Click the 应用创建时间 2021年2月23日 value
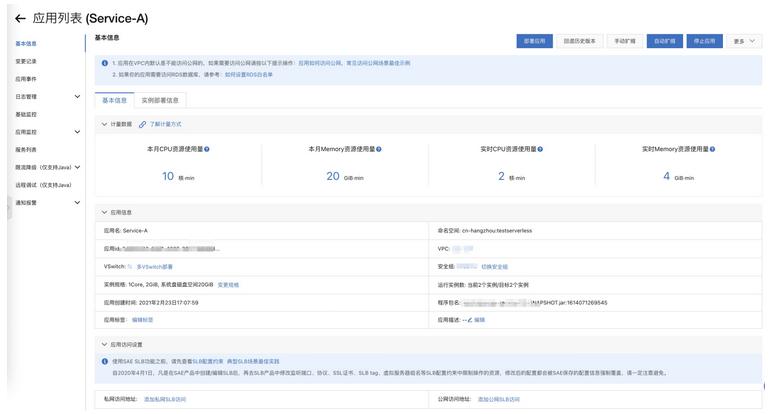 [x=169, y=303]
